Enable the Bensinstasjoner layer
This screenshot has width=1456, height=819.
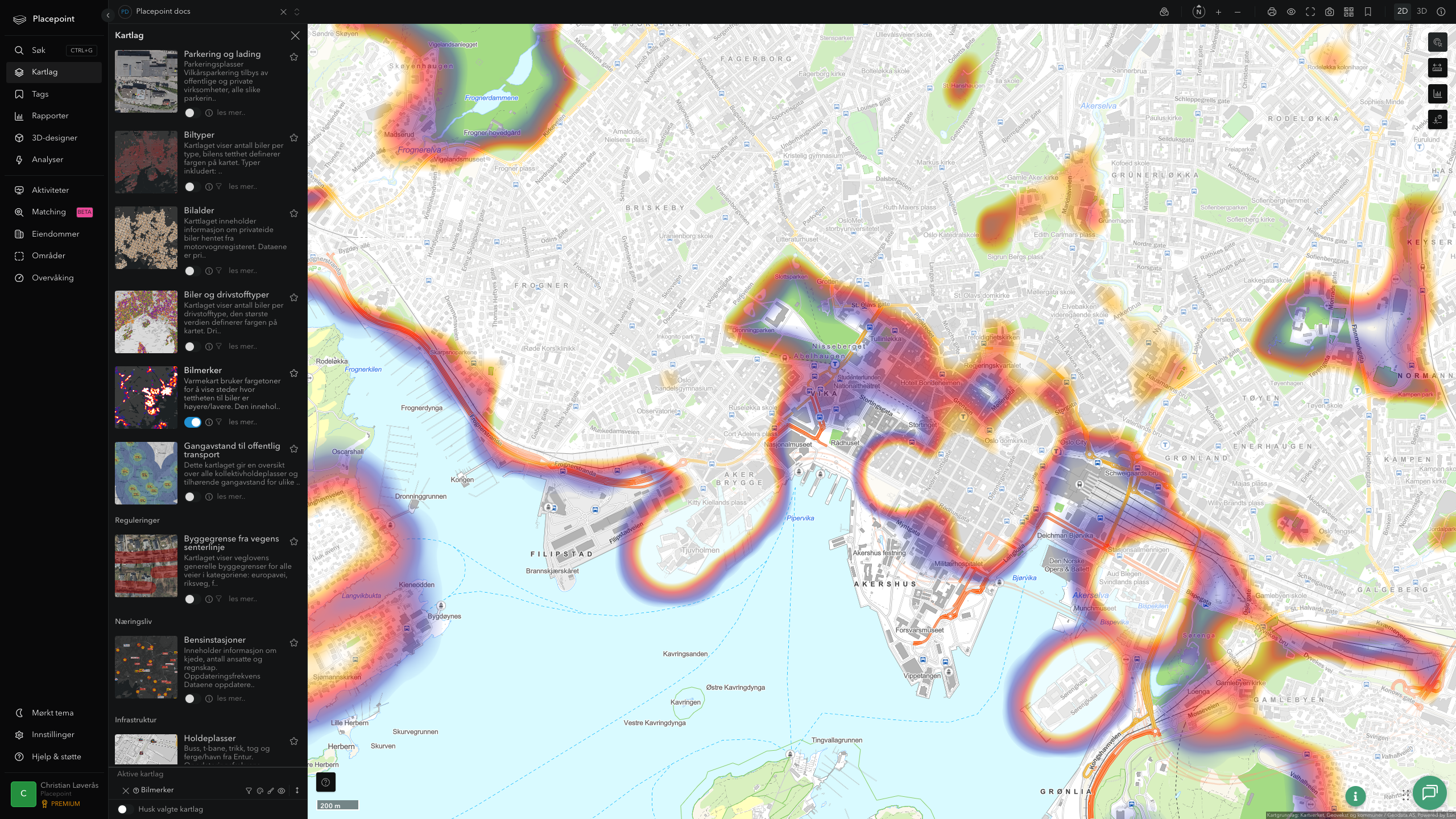[x=192, y=698]
